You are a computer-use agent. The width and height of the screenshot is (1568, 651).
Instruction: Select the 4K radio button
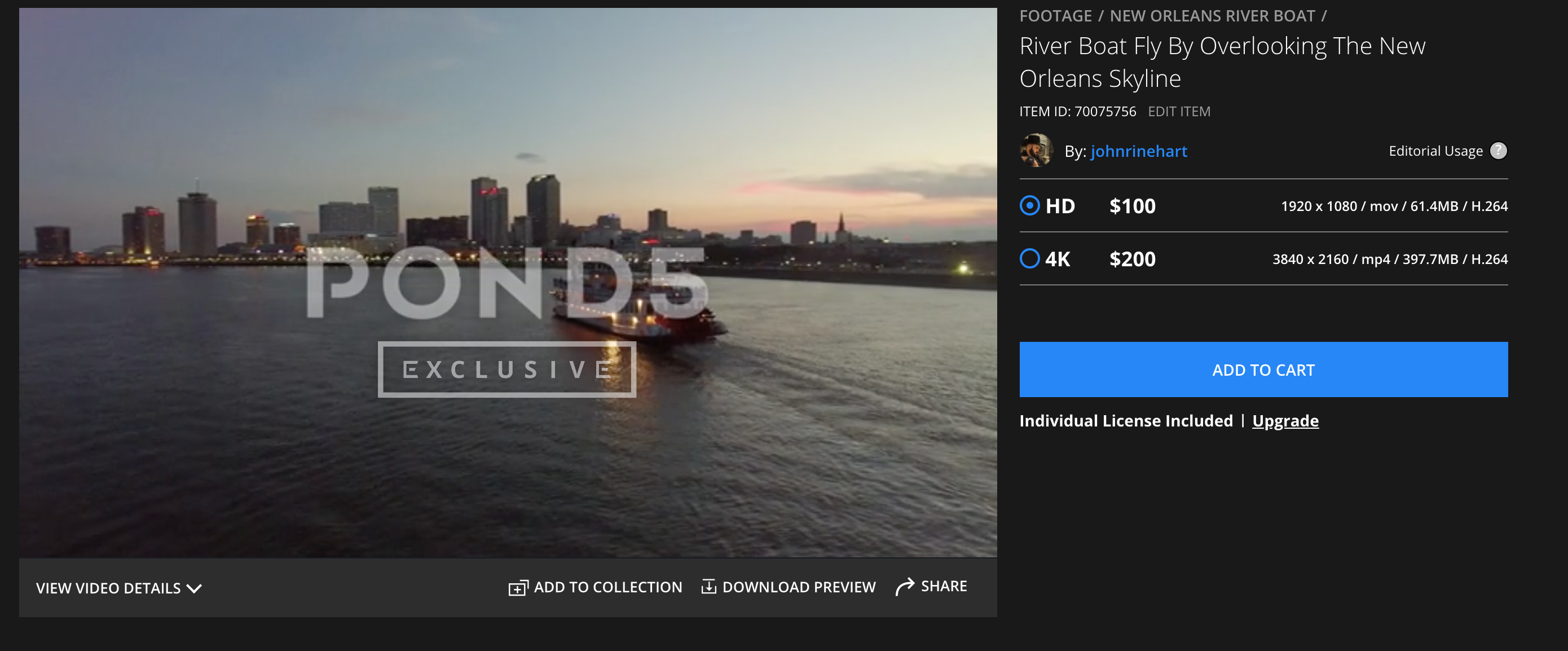1029,259
